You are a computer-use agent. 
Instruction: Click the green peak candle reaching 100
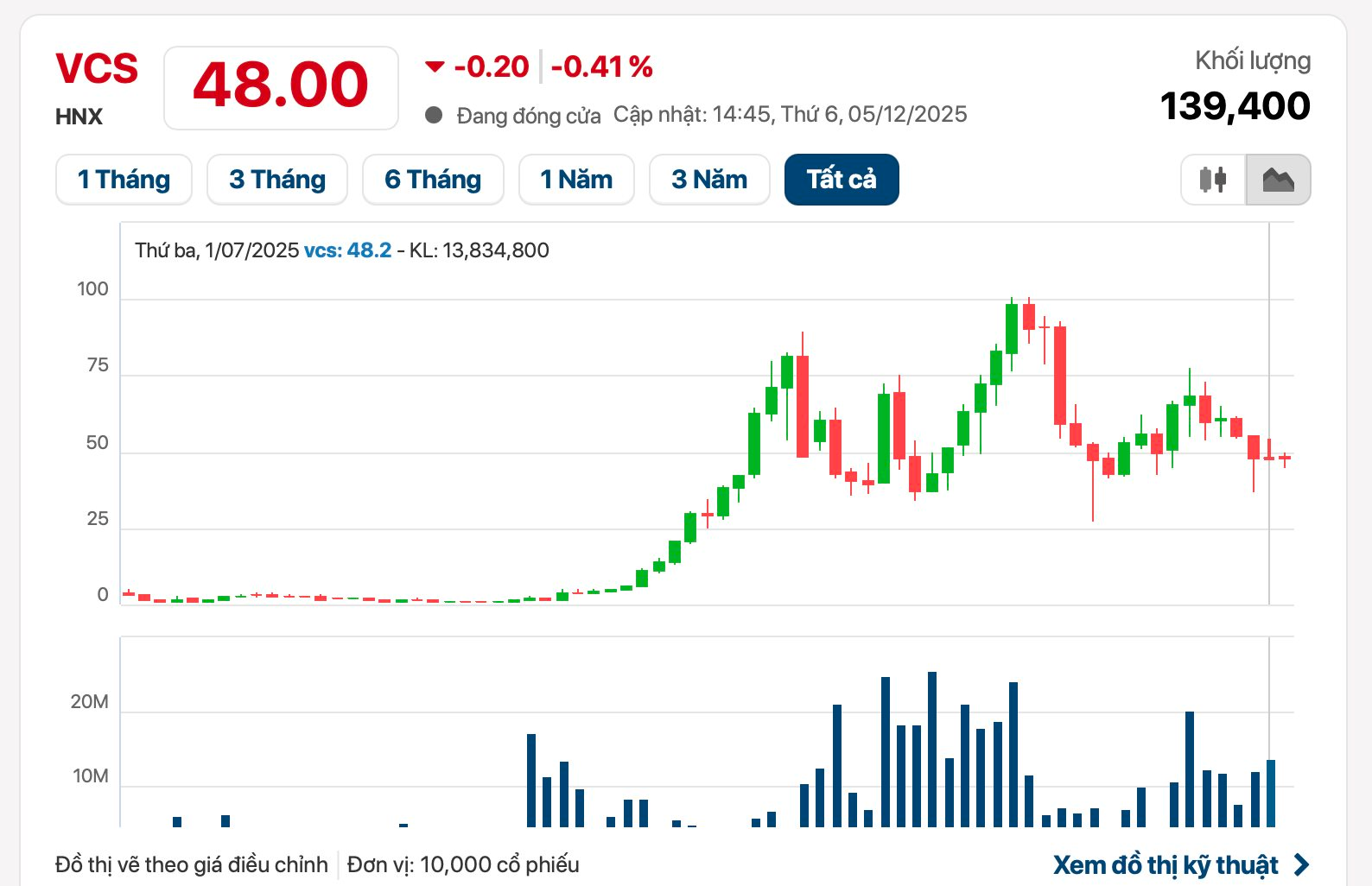pyautogui.click(x=1012, y=328)
